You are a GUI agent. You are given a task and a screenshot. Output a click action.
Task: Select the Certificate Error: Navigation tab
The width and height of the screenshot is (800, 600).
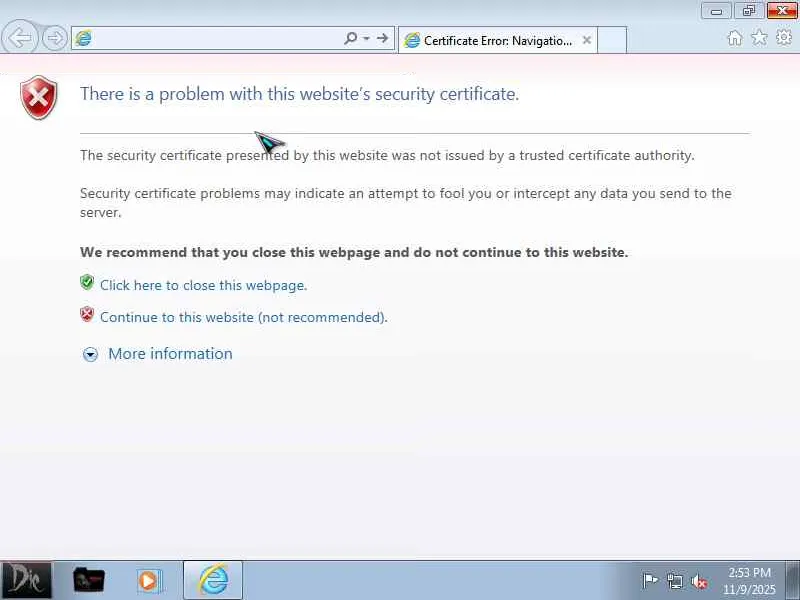(497, 40)
